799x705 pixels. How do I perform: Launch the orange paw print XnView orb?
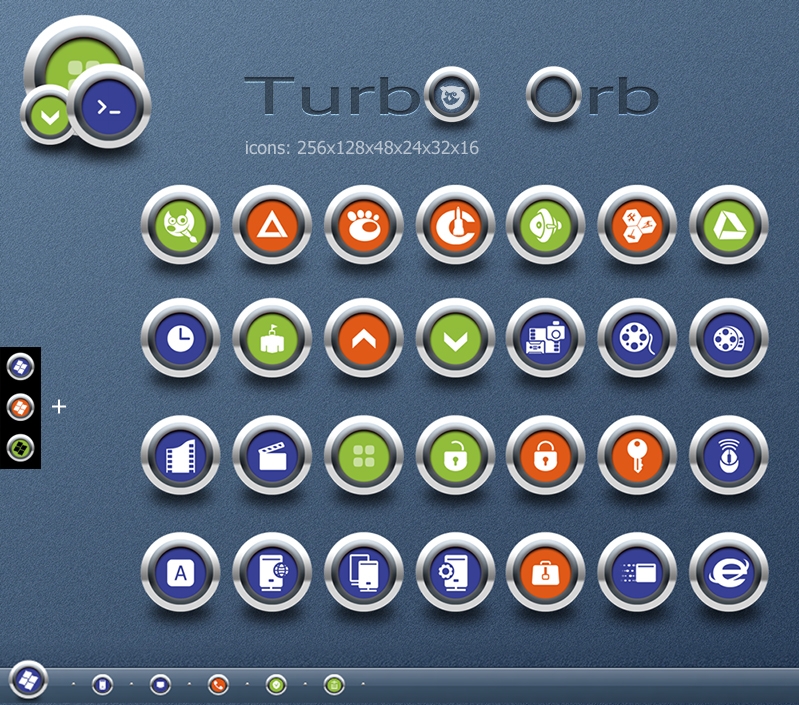(364, 225)
